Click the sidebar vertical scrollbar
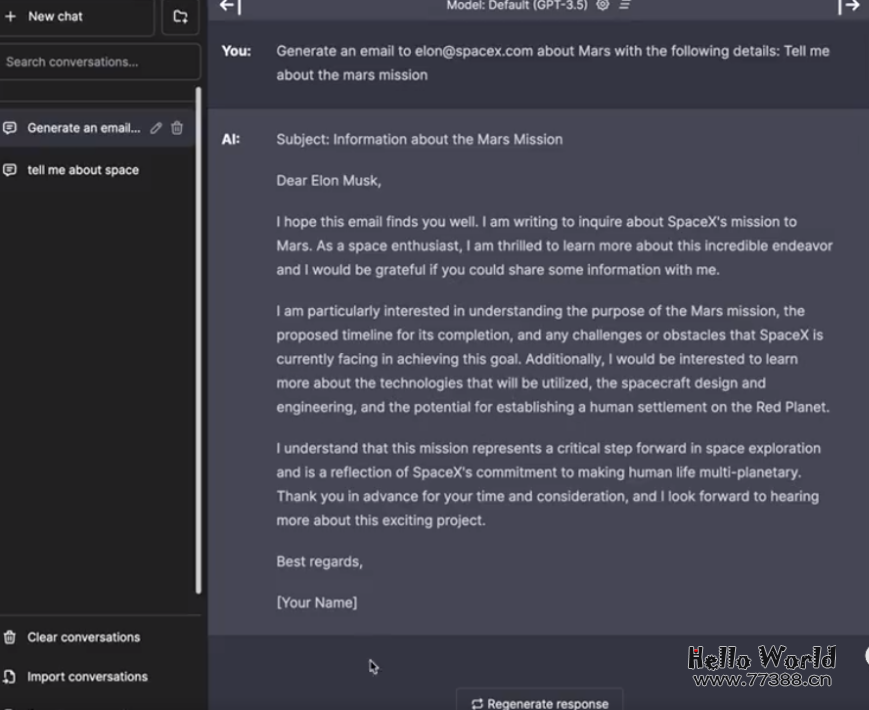The width and height of the screenshot is (869, 710). pos(198,340)
